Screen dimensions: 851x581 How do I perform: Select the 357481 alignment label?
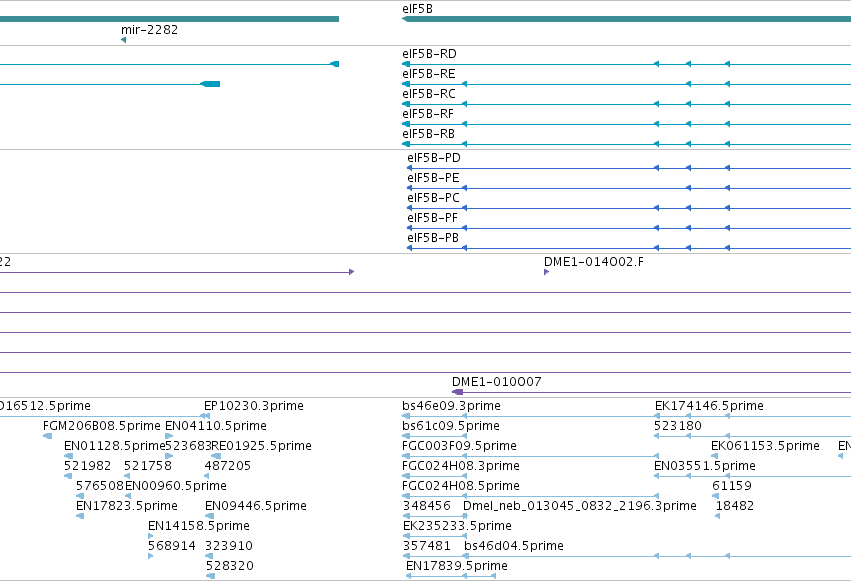tap(427, 546)
